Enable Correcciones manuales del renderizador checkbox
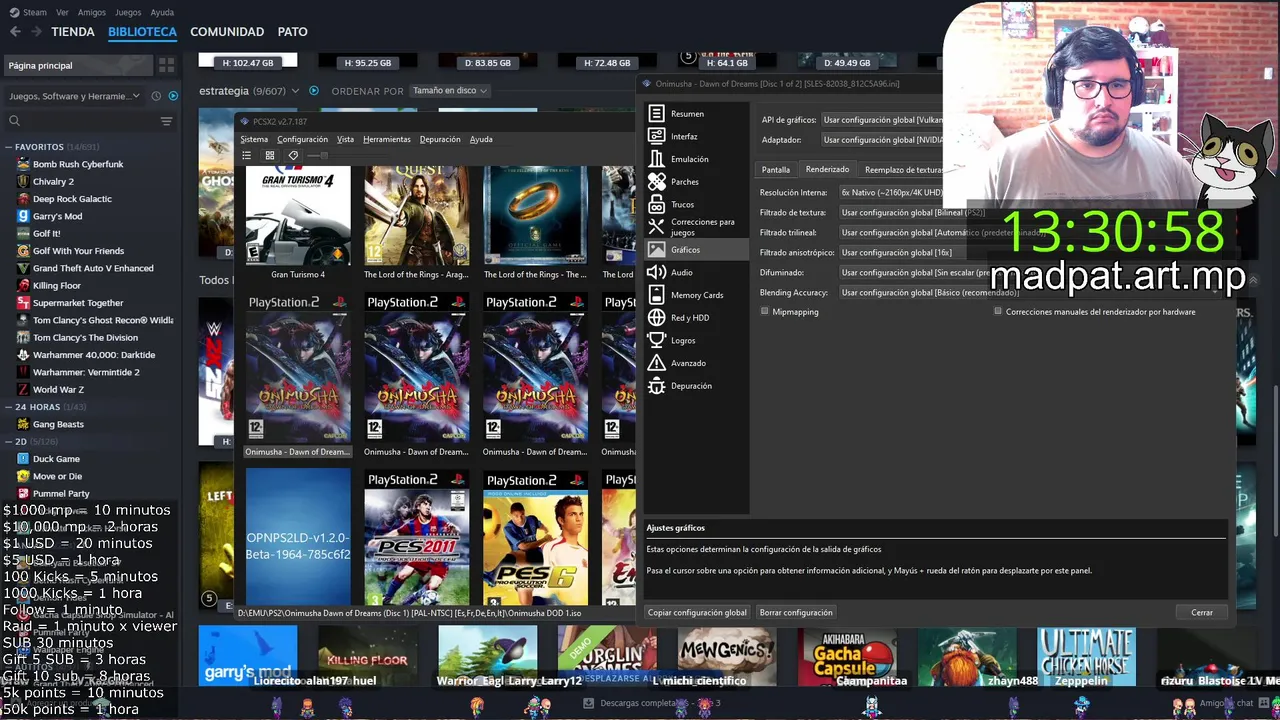Screen dimensions: 1280x720 tap(998, 311)
